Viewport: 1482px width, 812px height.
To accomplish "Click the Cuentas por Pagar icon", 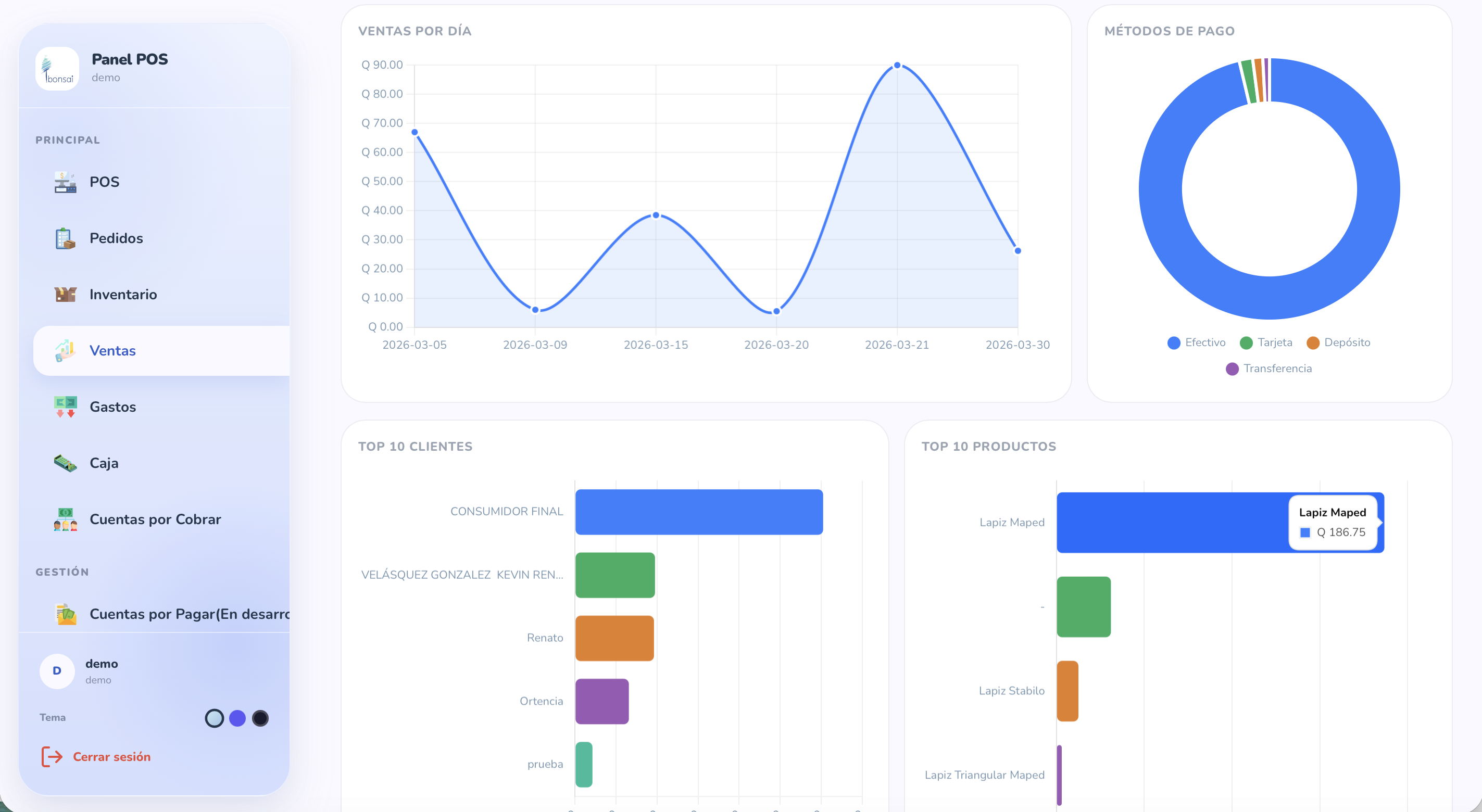I will (65, 614).
